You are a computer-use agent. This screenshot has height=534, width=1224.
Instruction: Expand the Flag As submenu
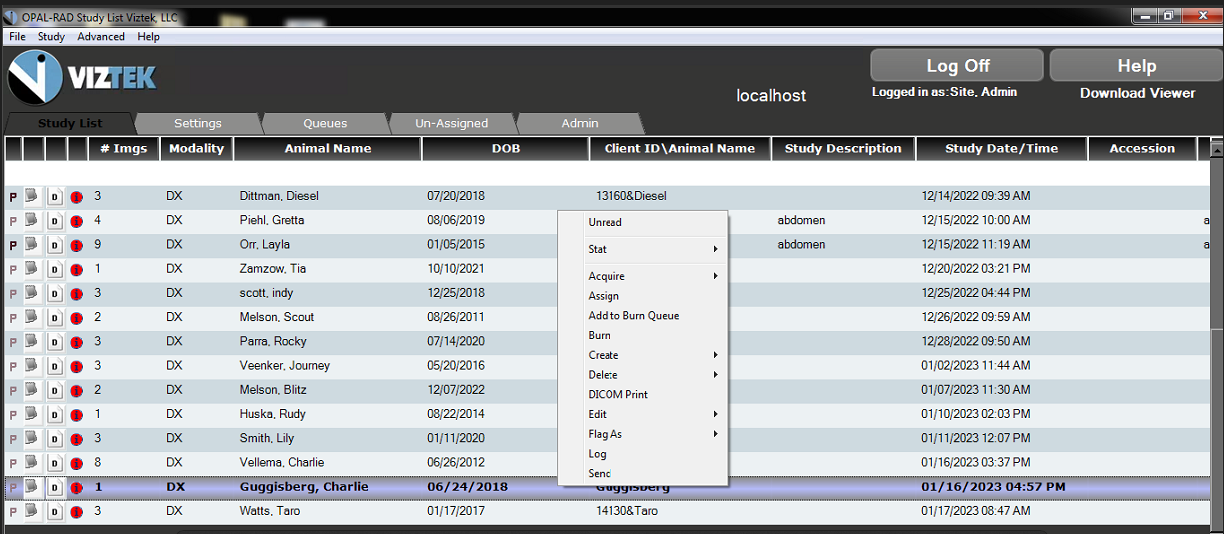pyautogui.click(x=650, y=434)
